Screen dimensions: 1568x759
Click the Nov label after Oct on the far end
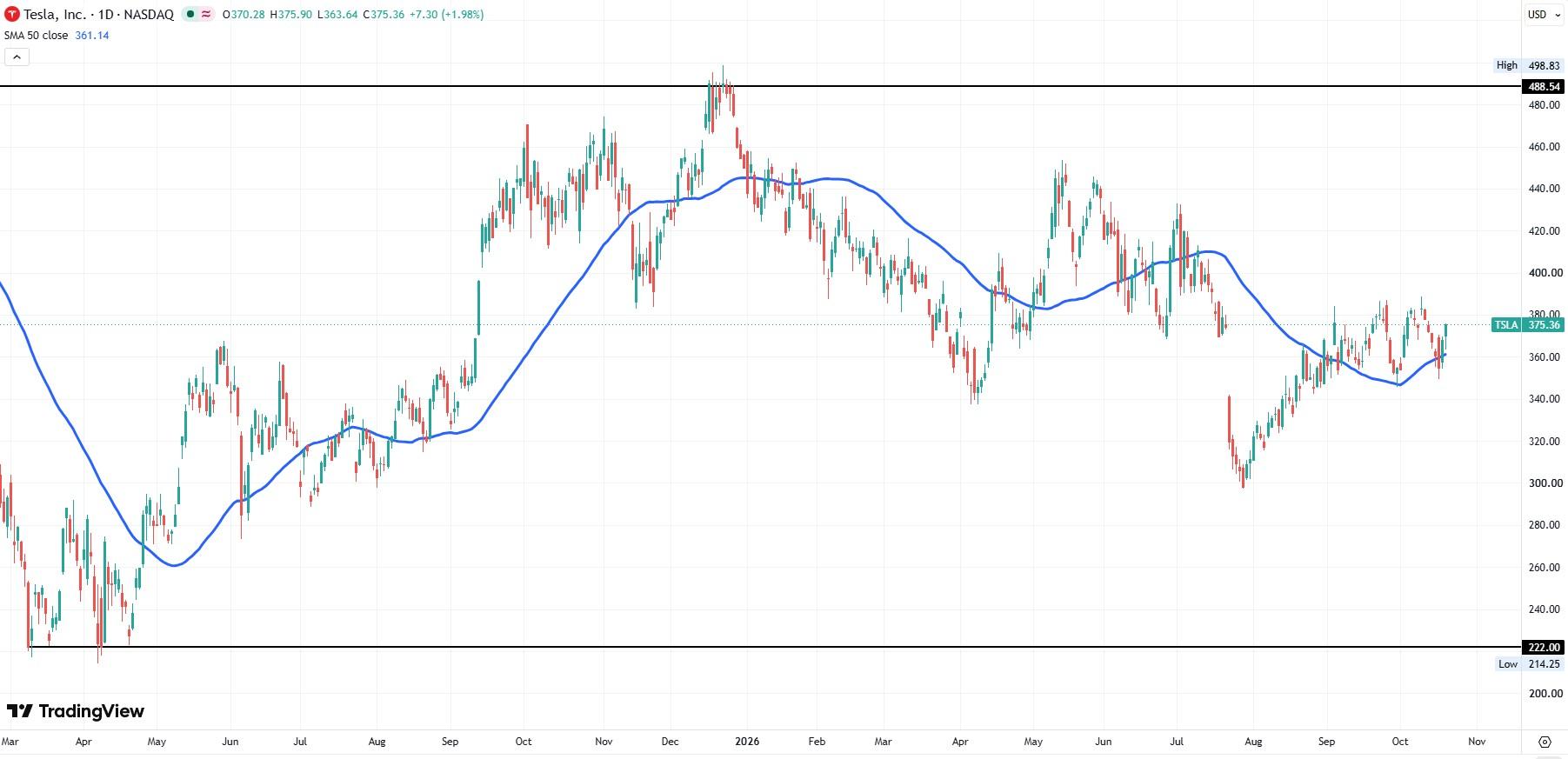coord(1477,742)
